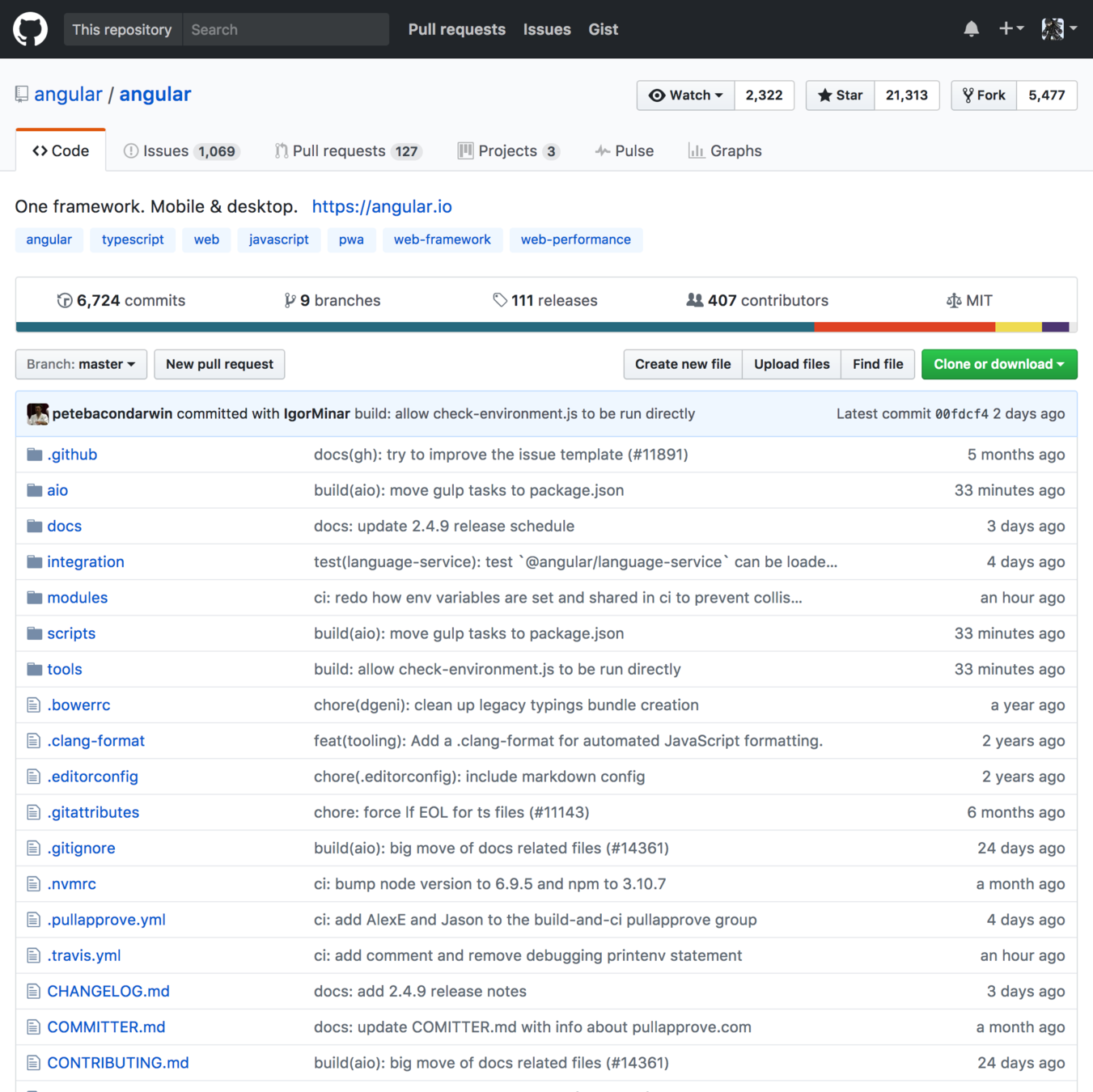
Task: Open the Branch: master selector
Action: (x=81, y=364)
